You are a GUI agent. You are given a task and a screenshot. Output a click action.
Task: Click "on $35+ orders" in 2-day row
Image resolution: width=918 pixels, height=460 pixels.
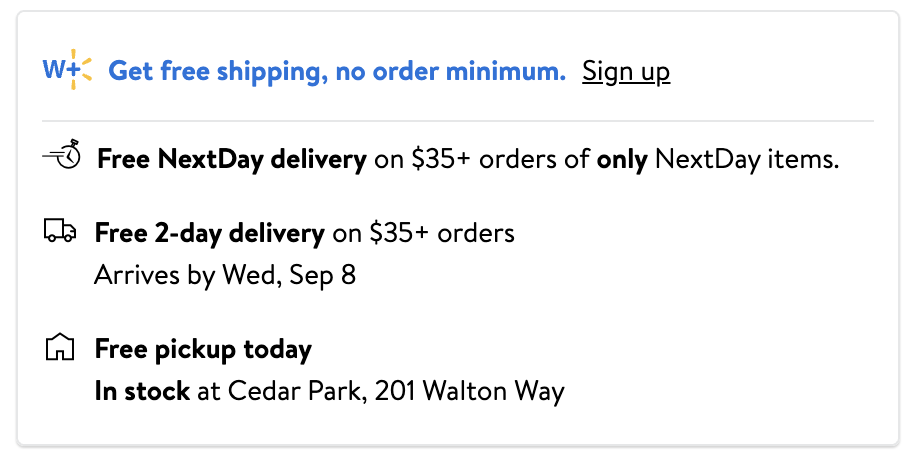click(x=423, y=233)
